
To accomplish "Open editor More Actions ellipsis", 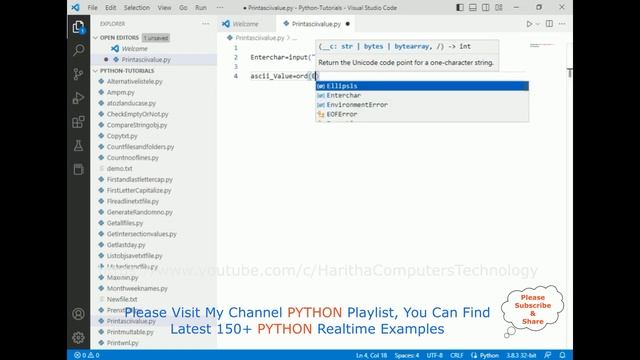I will point(562,24).
